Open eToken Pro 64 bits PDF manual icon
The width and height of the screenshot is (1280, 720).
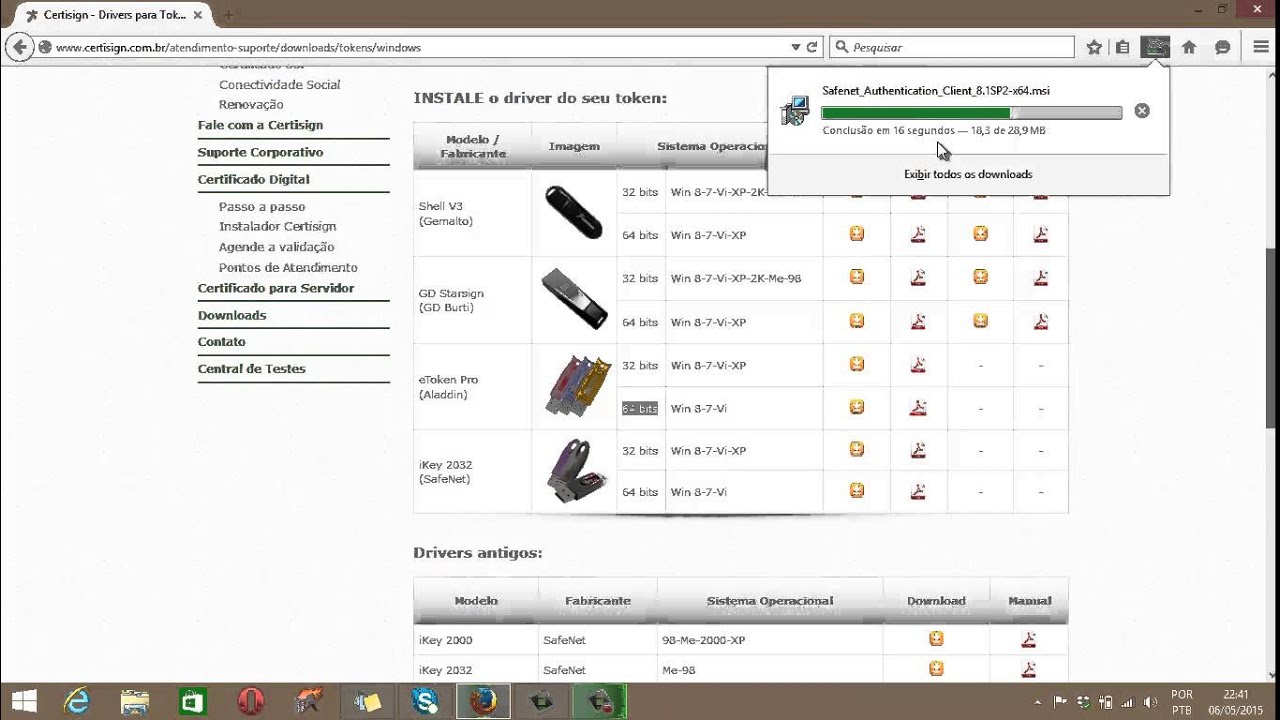(918, 407)
